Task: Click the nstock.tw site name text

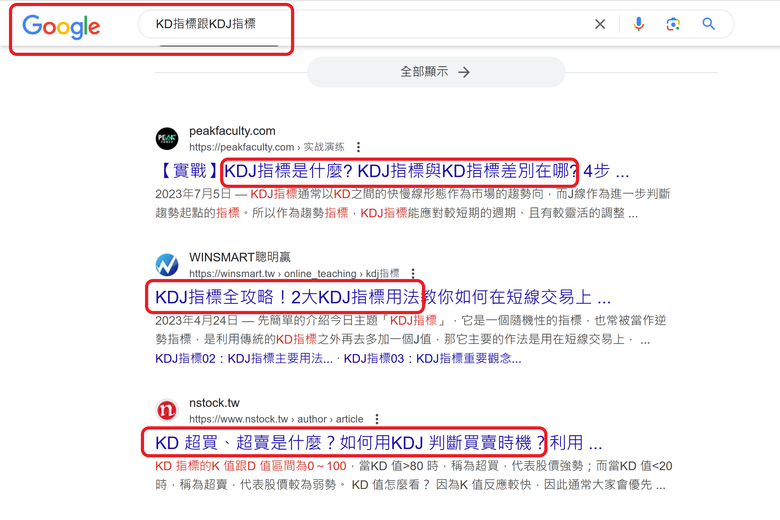Action: (214, 403)
